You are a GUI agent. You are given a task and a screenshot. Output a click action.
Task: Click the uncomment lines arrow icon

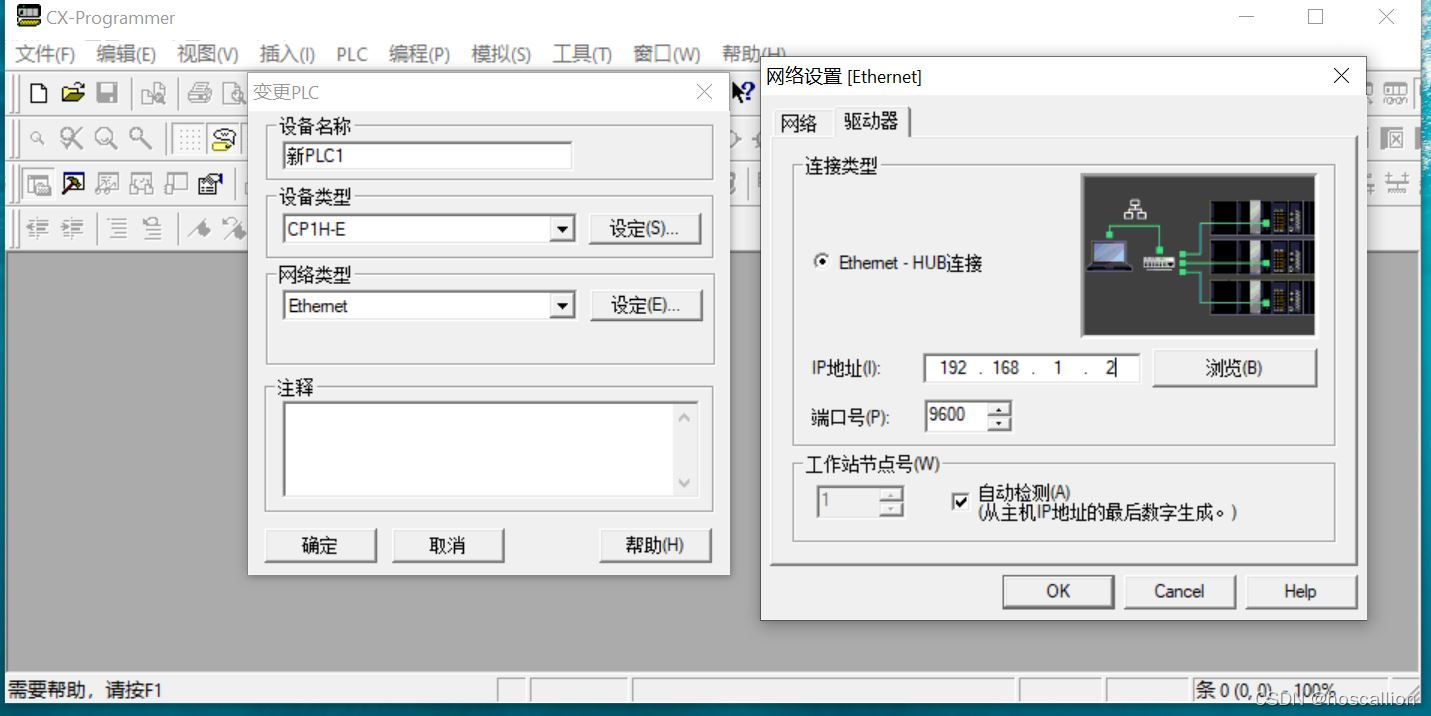pyautogui.click(x=152, y=229)
